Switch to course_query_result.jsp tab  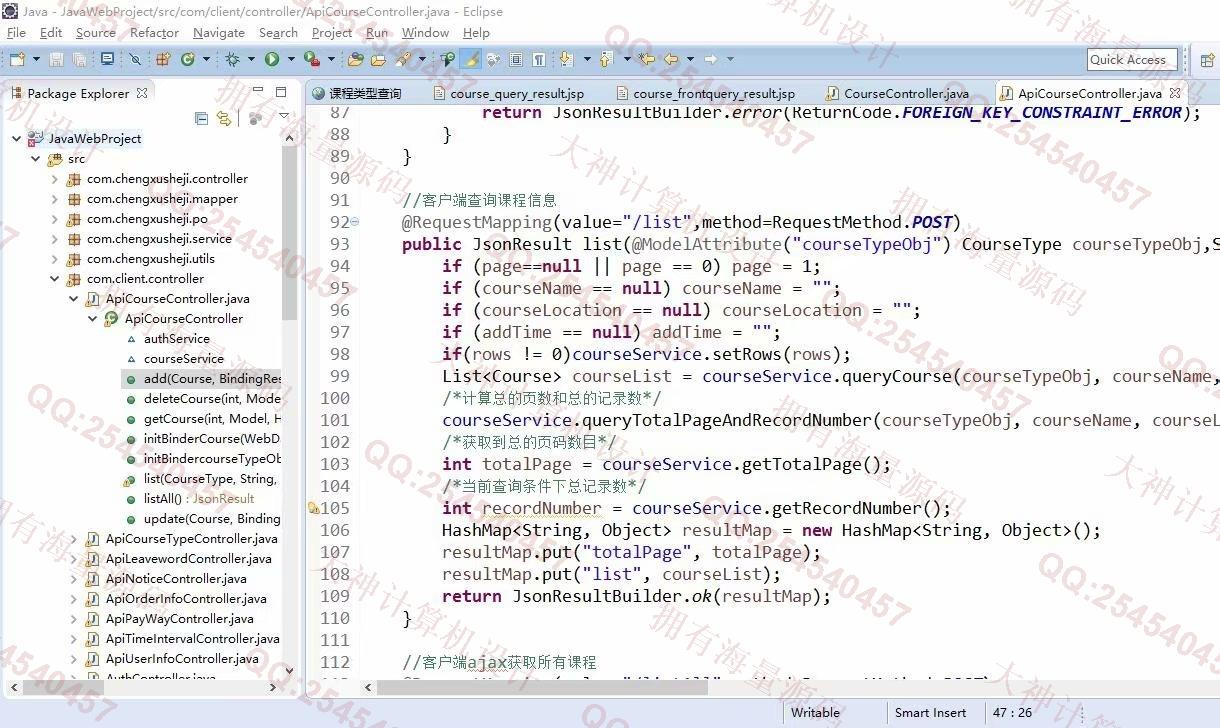[x=509, y=93]
